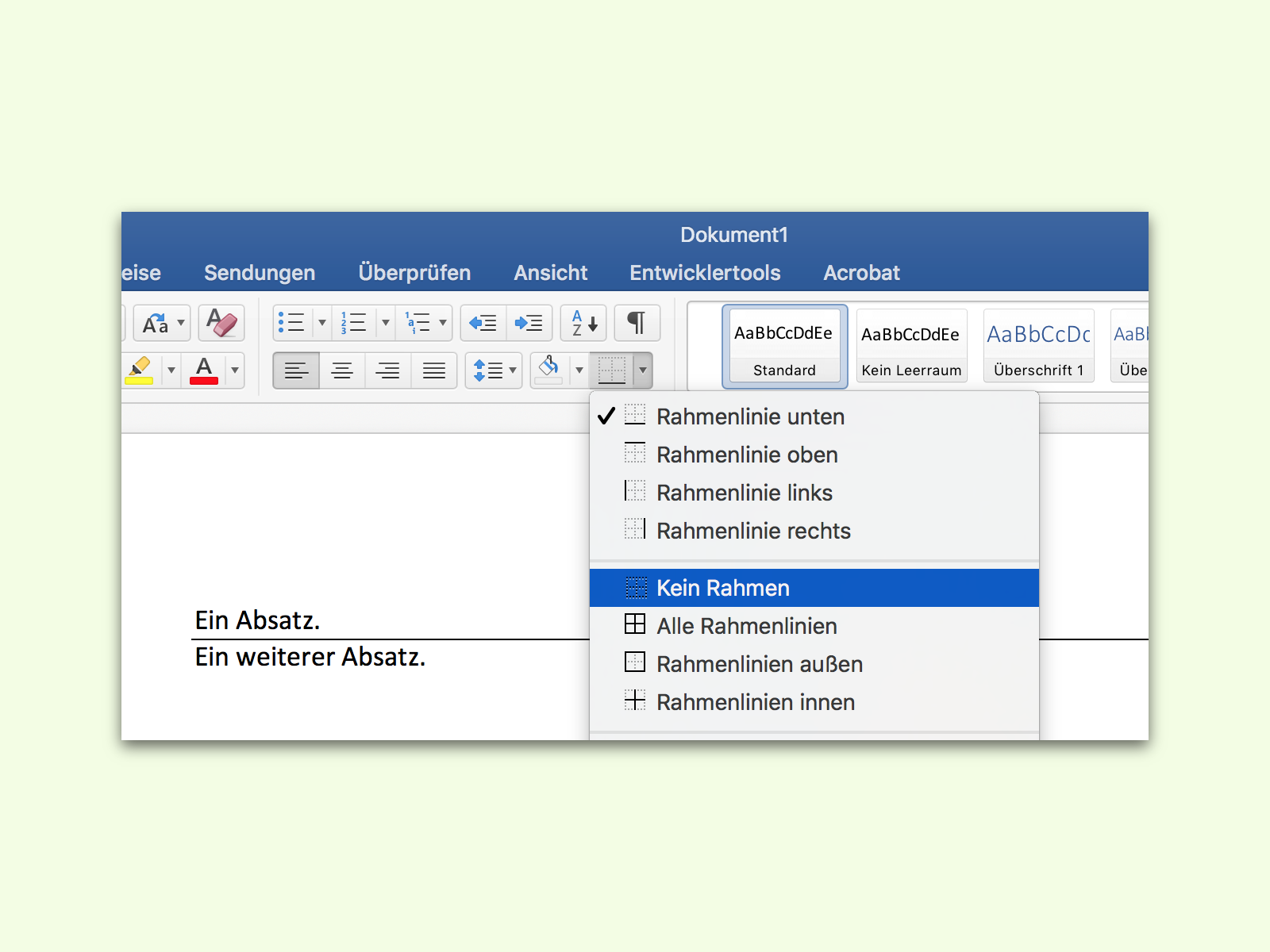This screenshot has width=1270, height=952.
Task: Select Rahmenlinie rechts from menu
Action: click(x=814, y=531)
